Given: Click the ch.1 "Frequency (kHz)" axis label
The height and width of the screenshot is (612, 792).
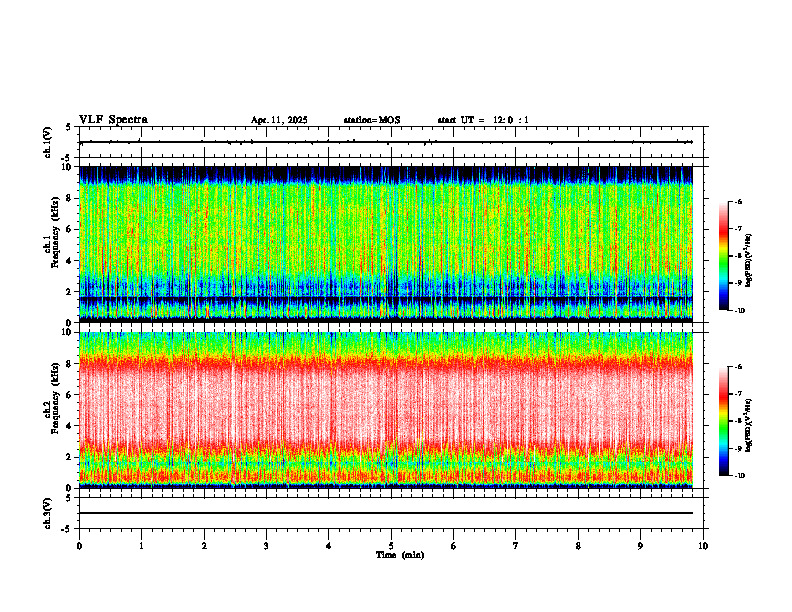Looking at the screenshot, I should pos(55,232).
